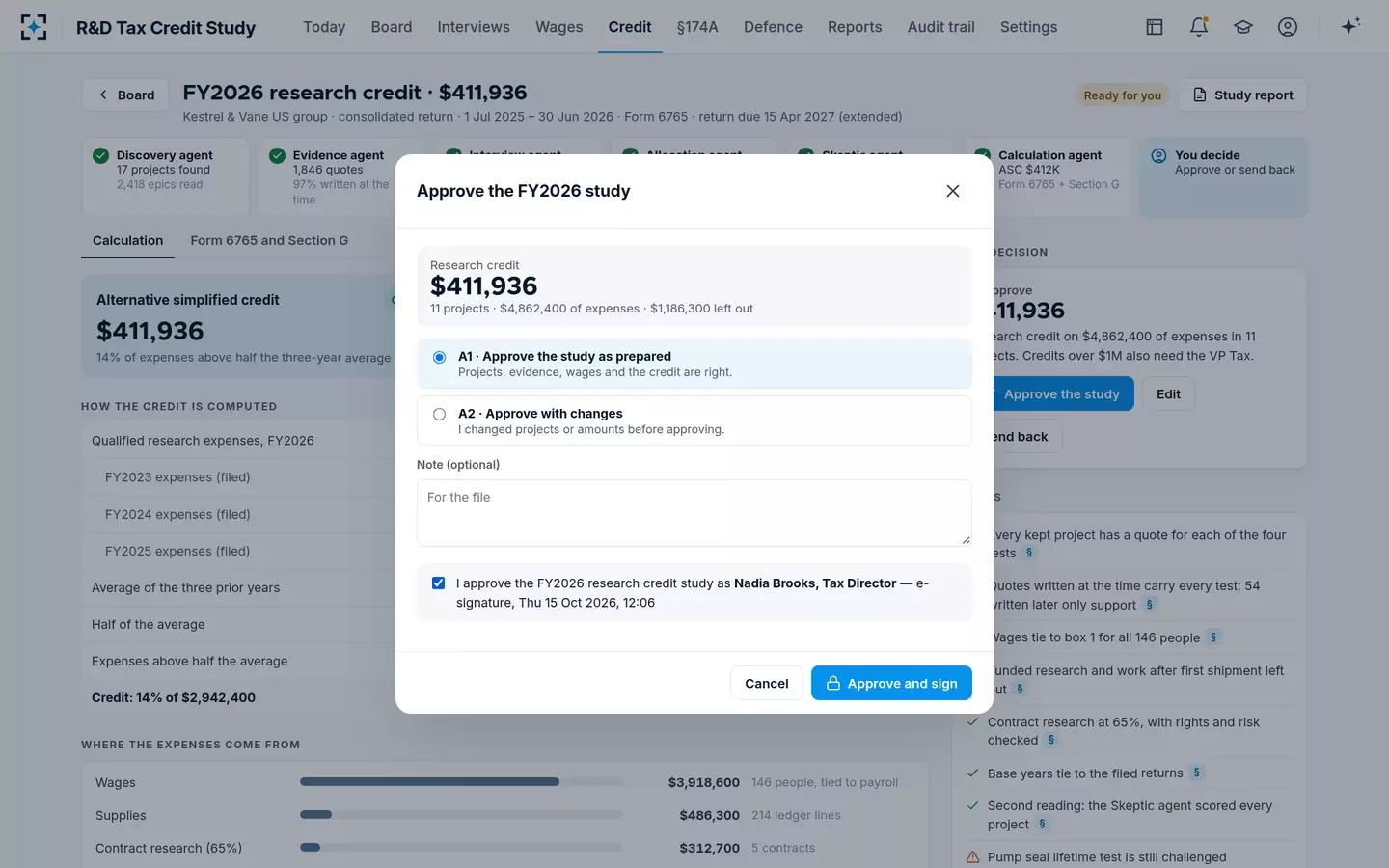This screenshot has height=868, width=1389.
Task: Switch to the Form 6765 and Section G tab
Action: (x=269, y=241)
